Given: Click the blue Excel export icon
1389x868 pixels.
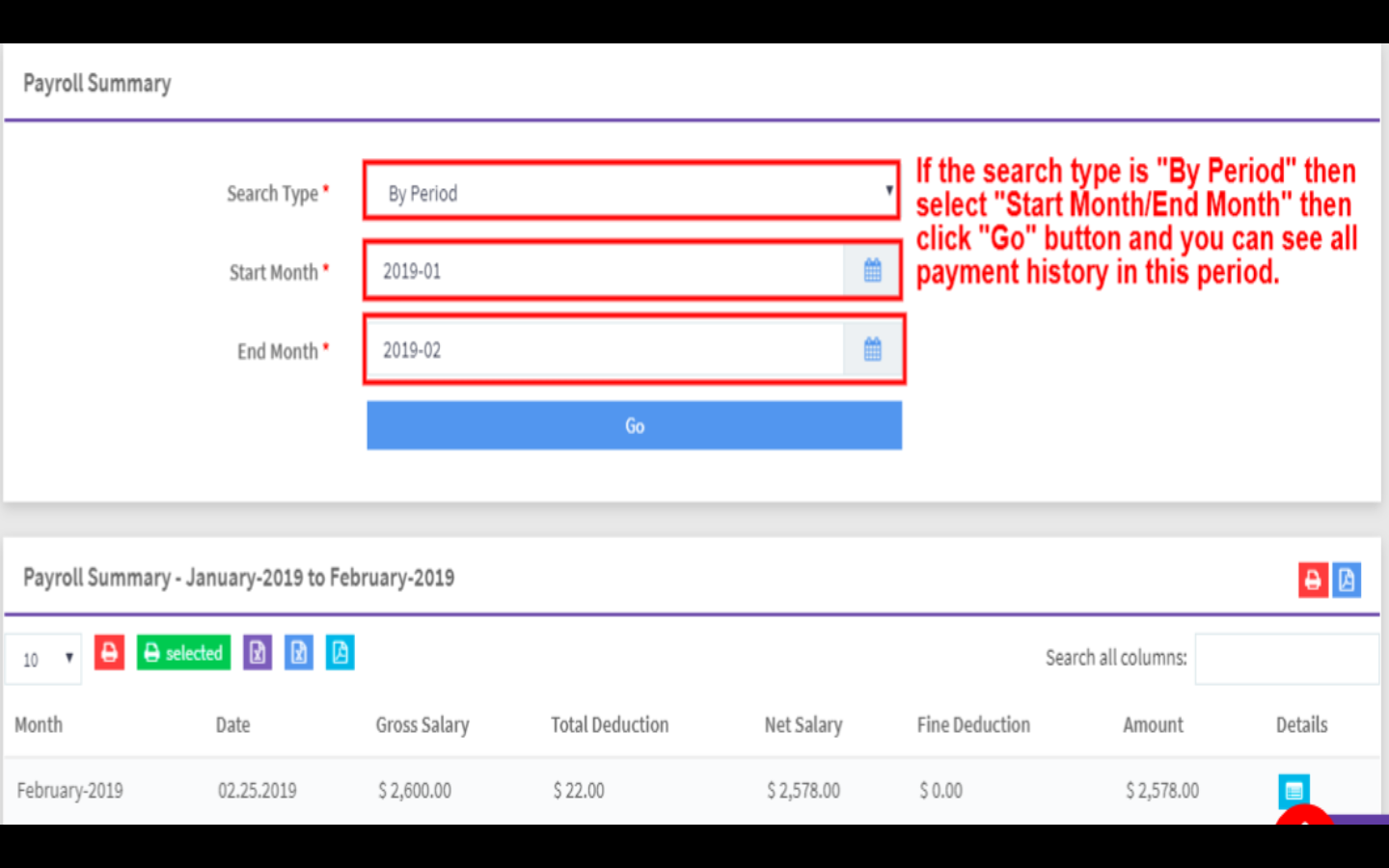Looking at the screenshot, I should (299, 653).
